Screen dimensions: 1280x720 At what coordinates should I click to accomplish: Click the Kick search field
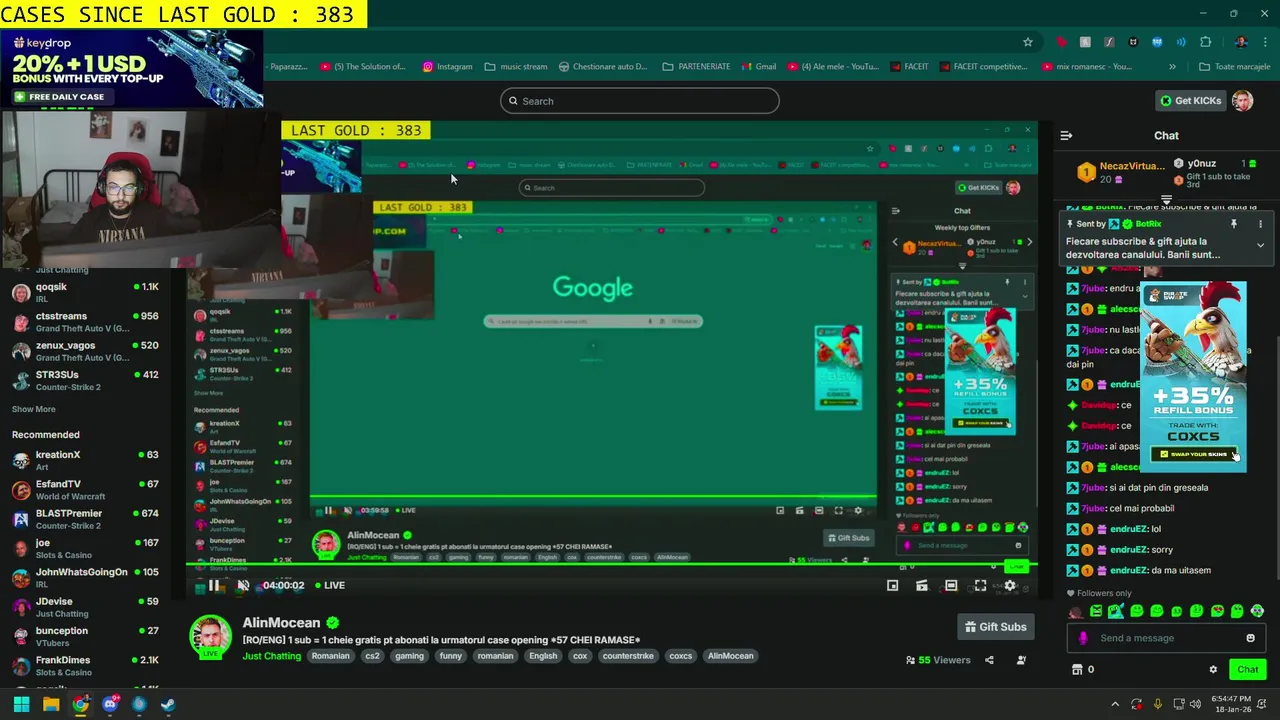point(640,101)
